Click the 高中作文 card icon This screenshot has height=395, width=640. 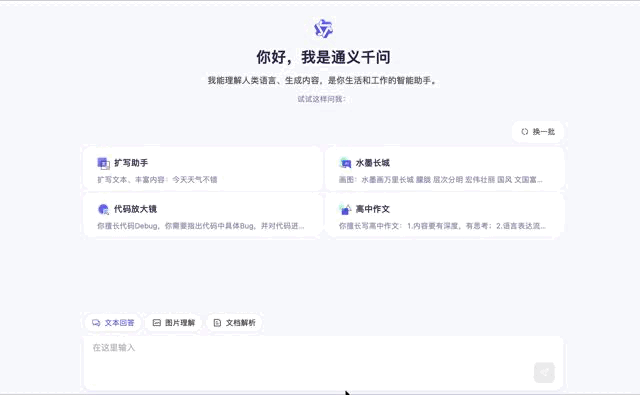[x=345, y=209]
